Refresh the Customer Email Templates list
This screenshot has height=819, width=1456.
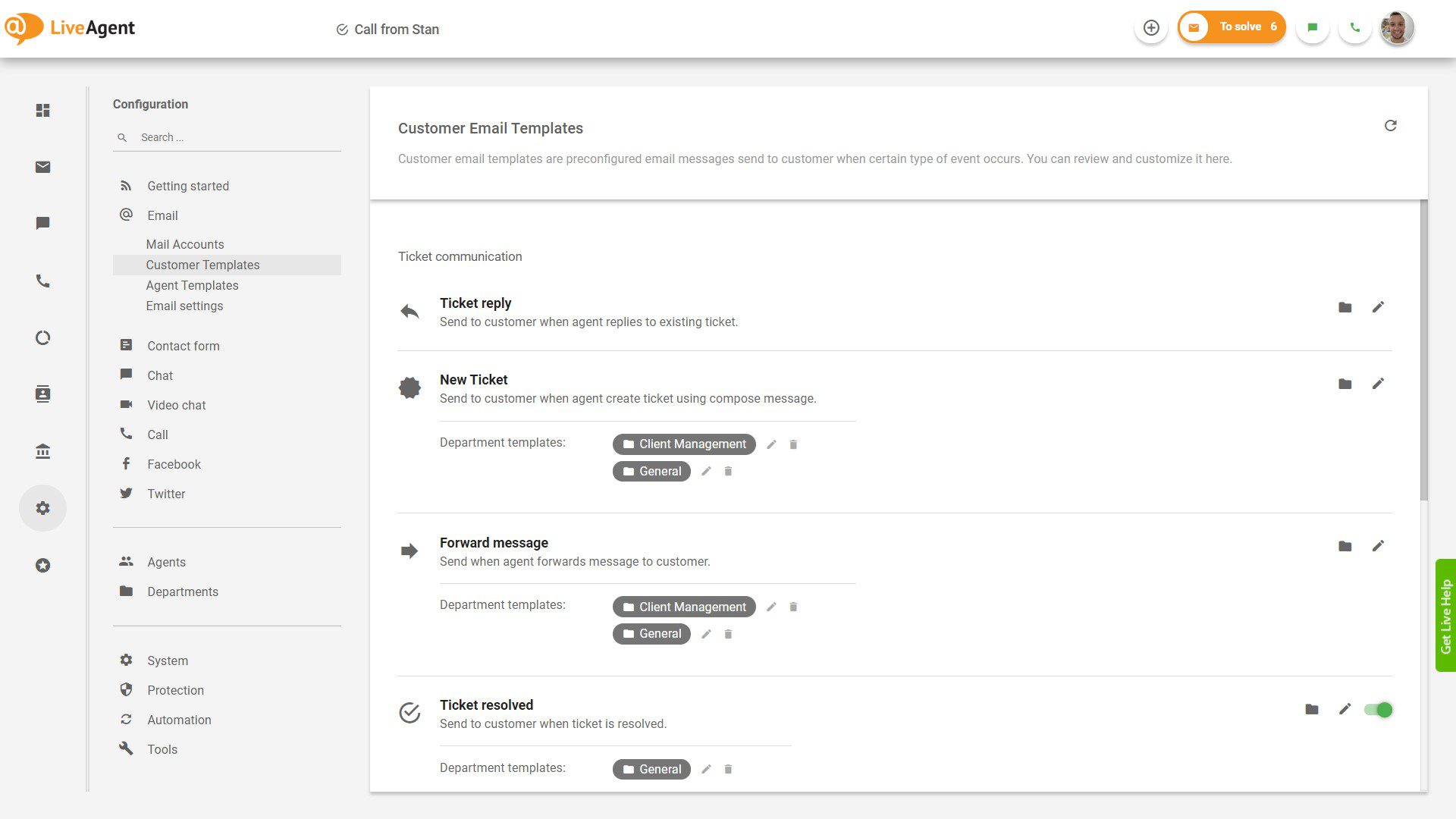click(1391, 126)
